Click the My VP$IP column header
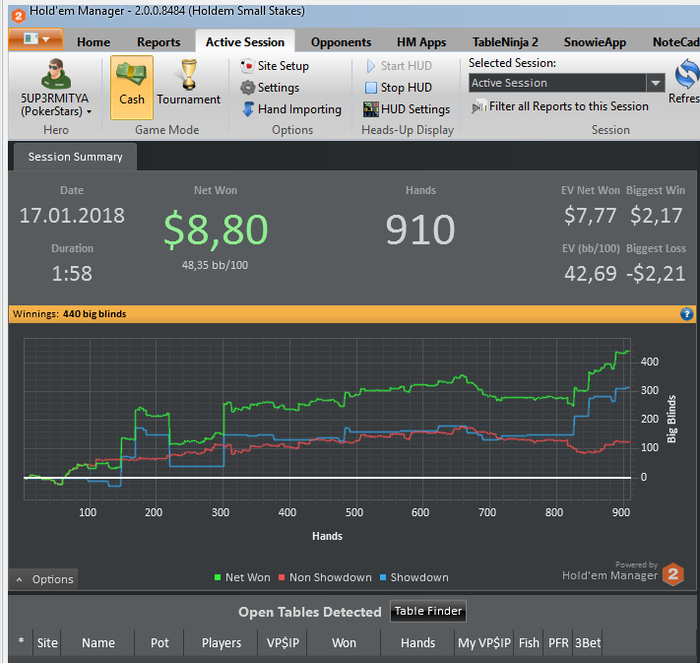700x663 pixels. [484, 643]
